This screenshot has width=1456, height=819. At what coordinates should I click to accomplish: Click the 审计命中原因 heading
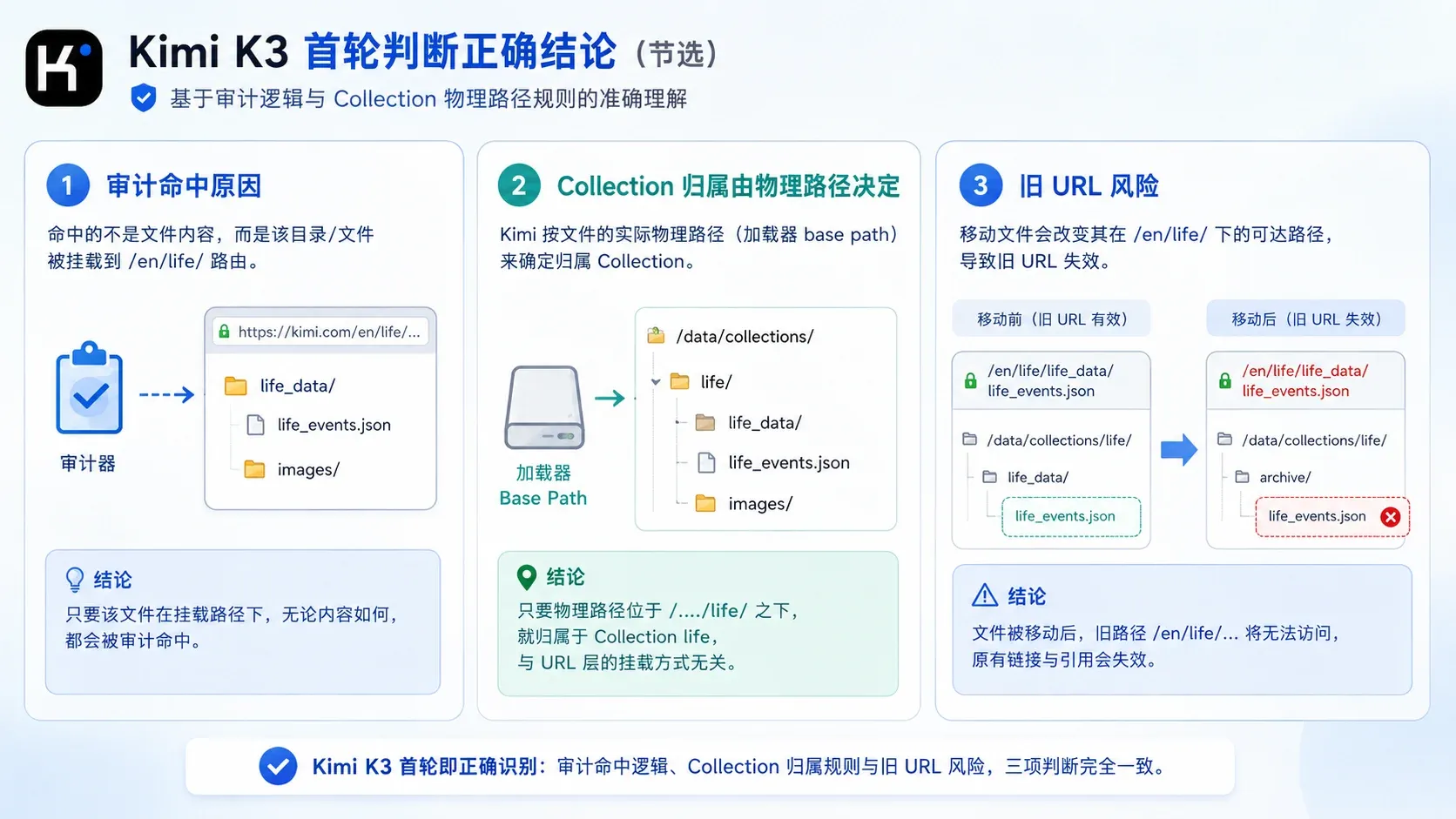(184, 185)
